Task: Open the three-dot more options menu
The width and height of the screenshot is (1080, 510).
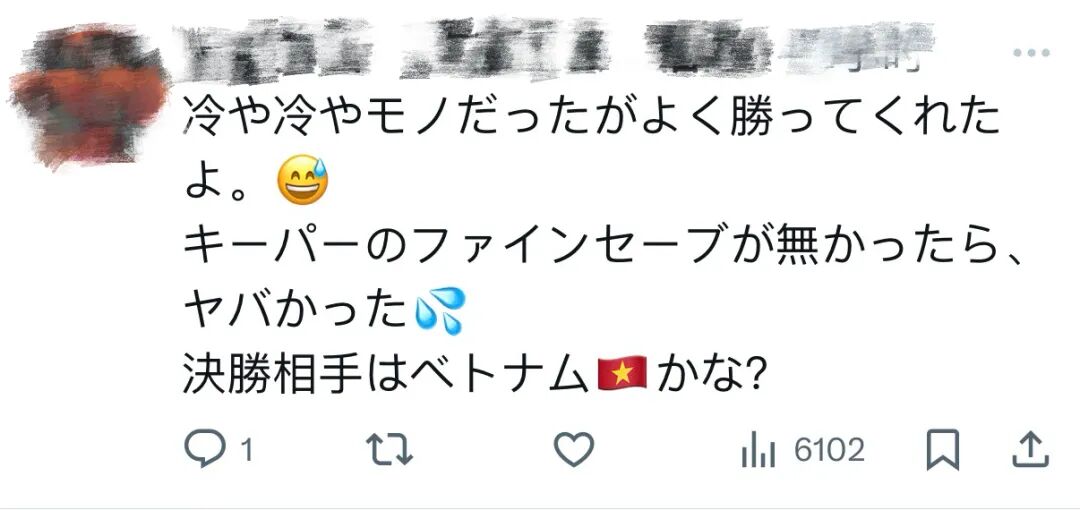Action: [1031, 52]
